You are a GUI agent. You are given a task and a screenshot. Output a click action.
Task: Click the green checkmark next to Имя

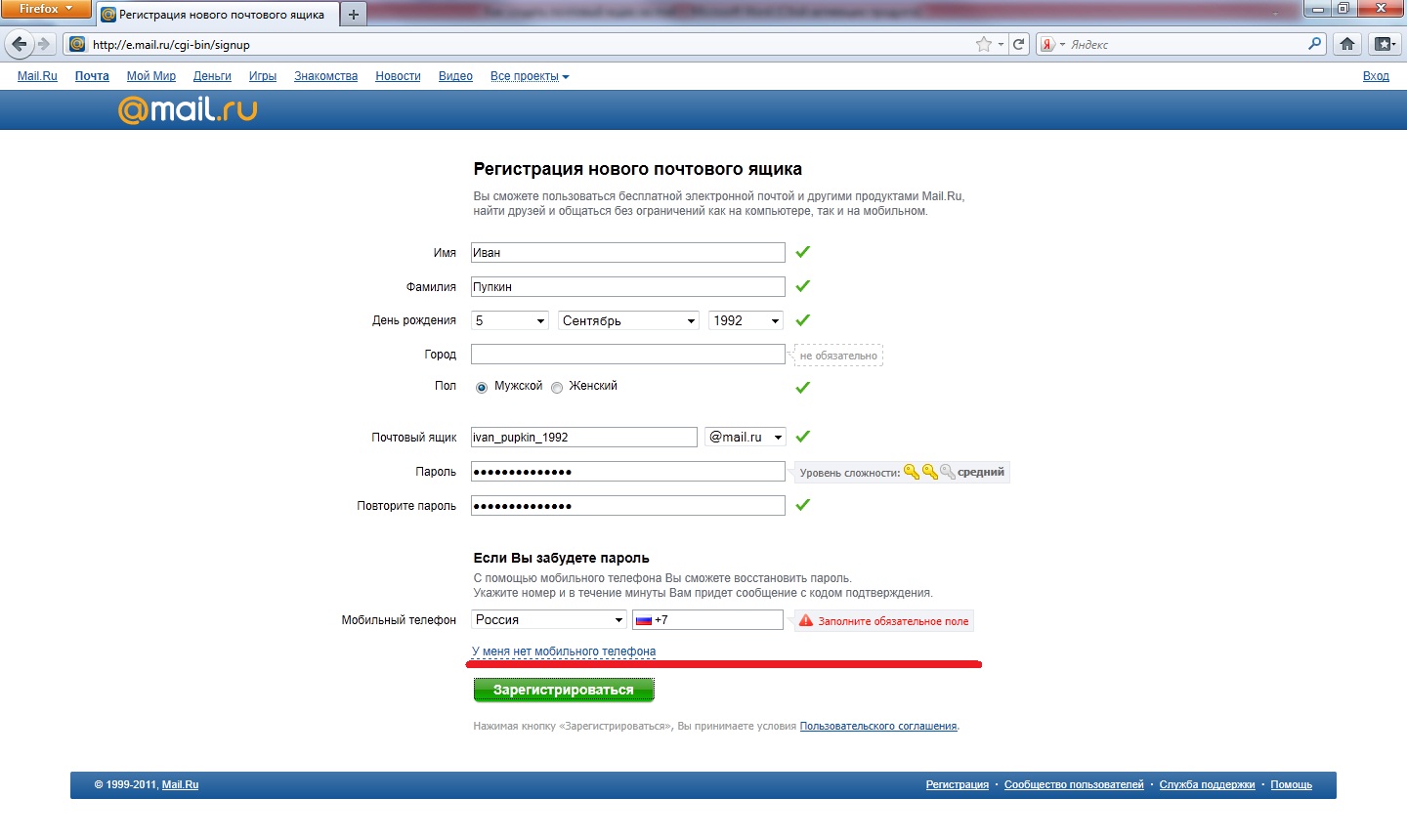(803, 252)
